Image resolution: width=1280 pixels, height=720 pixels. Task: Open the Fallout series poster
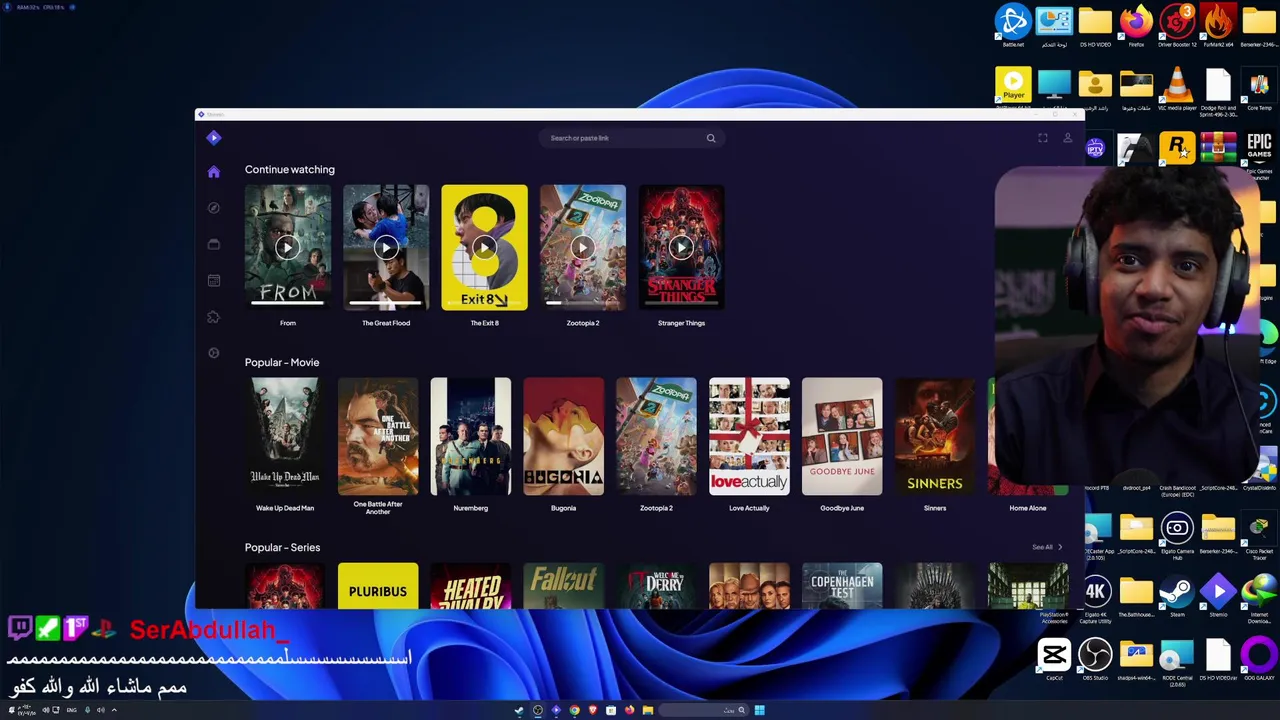(563, 585)
